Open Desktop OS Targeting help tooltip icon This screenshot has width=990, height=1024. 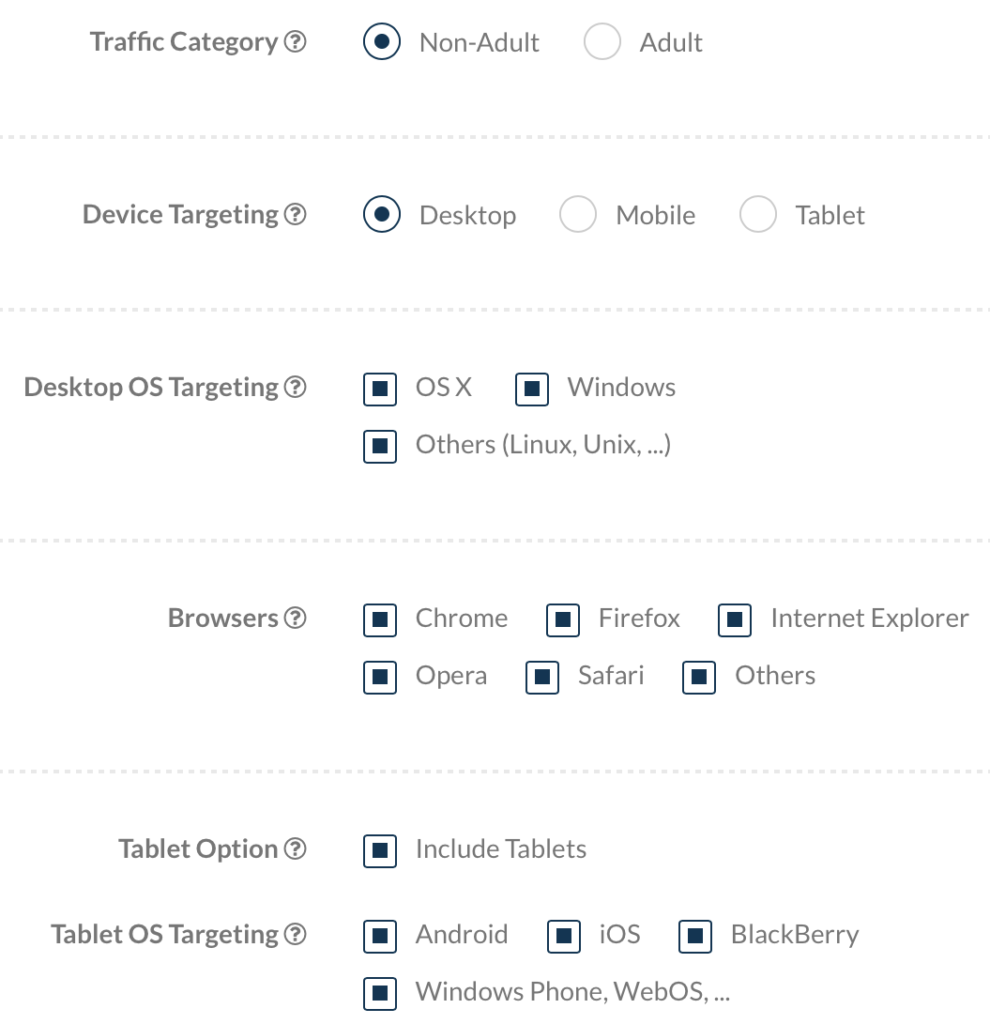click(x=295, y=388)
